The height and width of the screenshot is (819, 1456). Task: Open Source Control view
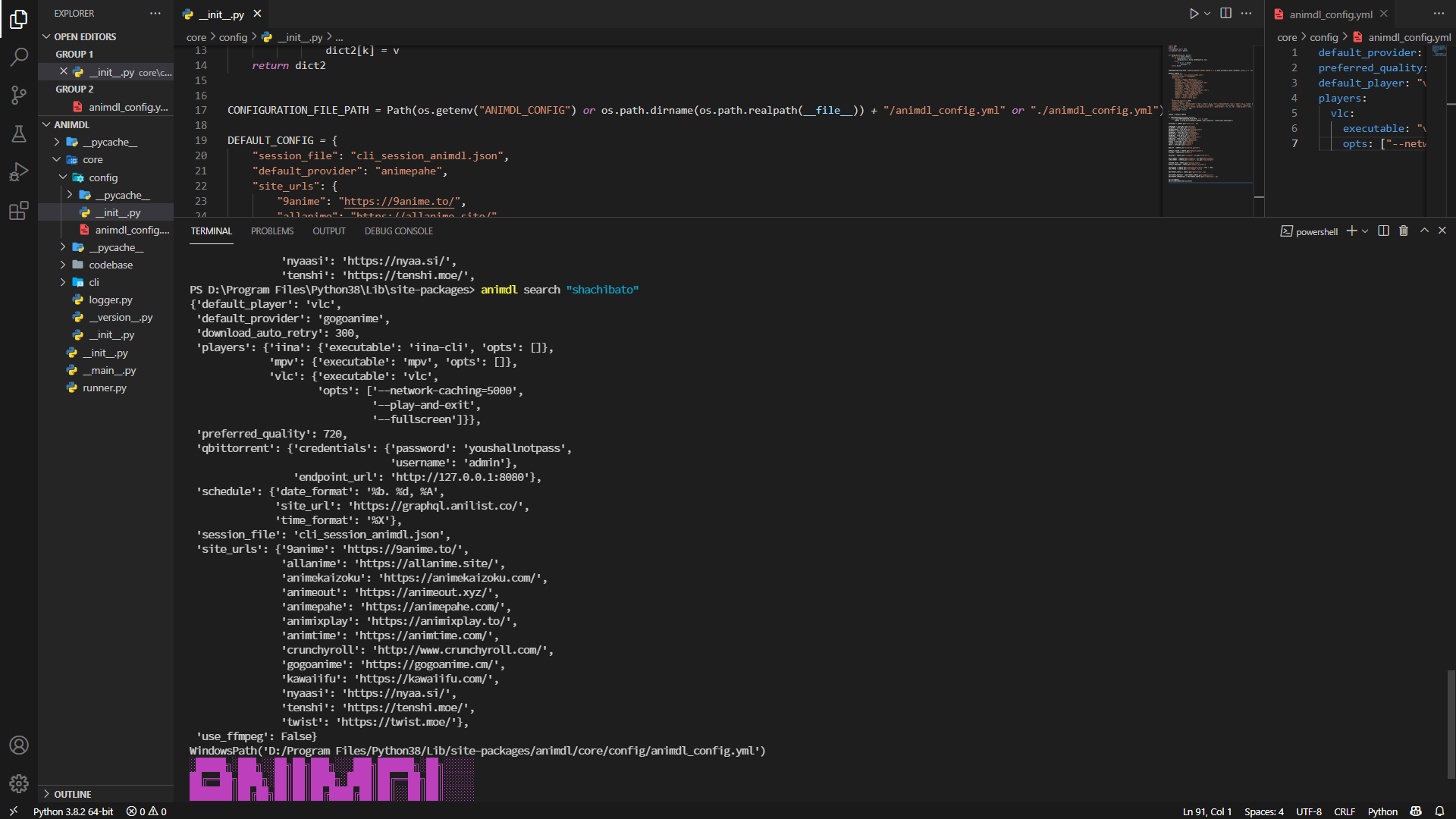pyautogui.click(x=19, y=95)
